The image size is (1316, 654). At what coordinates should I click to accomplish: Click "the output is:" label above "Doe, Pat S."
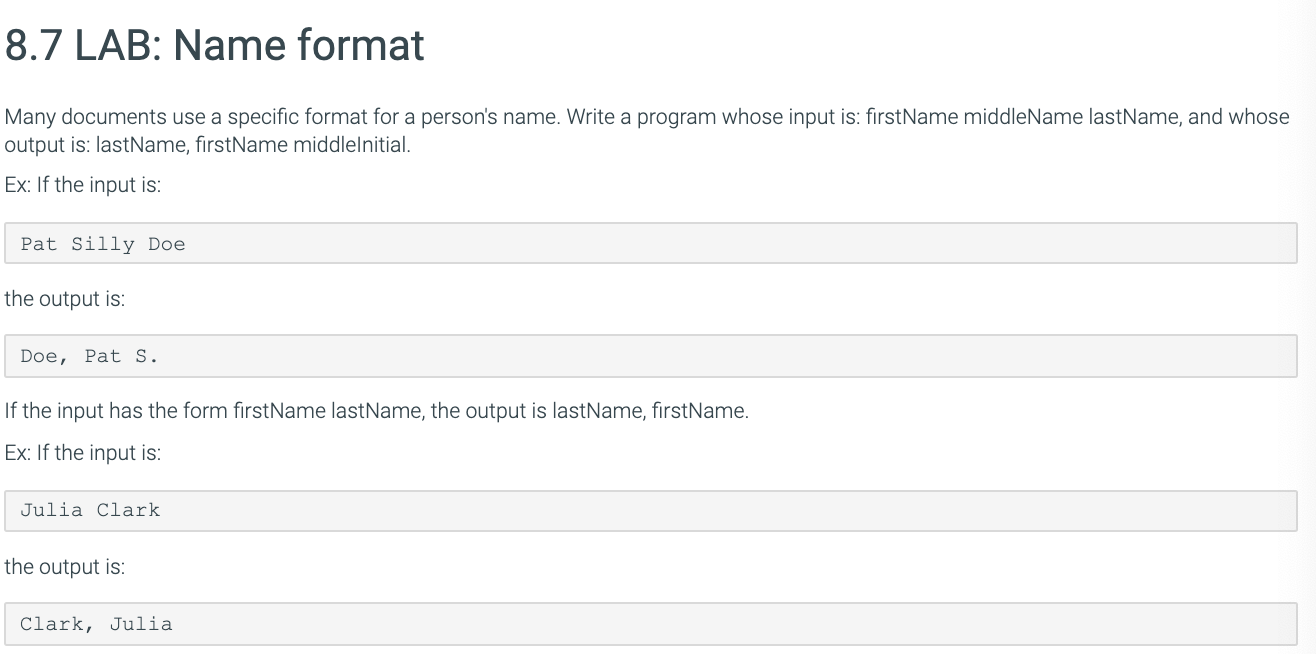(65, 299)
